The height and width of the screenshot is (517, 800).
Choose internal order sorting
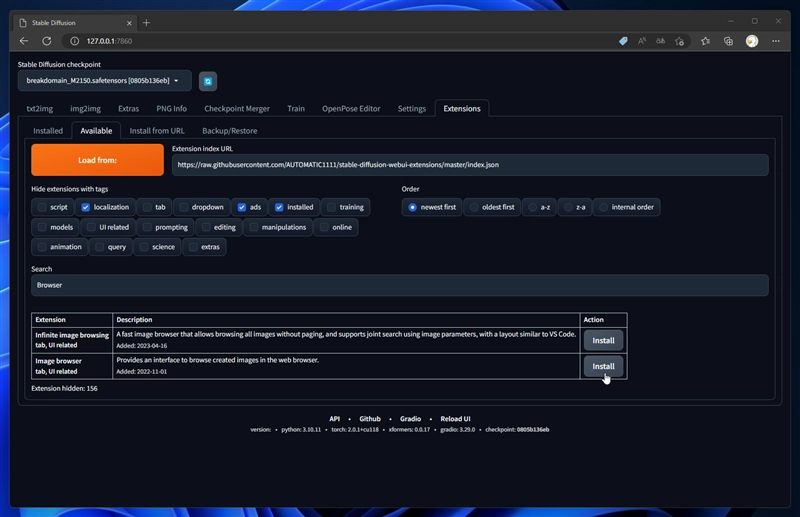click(604, 207)
